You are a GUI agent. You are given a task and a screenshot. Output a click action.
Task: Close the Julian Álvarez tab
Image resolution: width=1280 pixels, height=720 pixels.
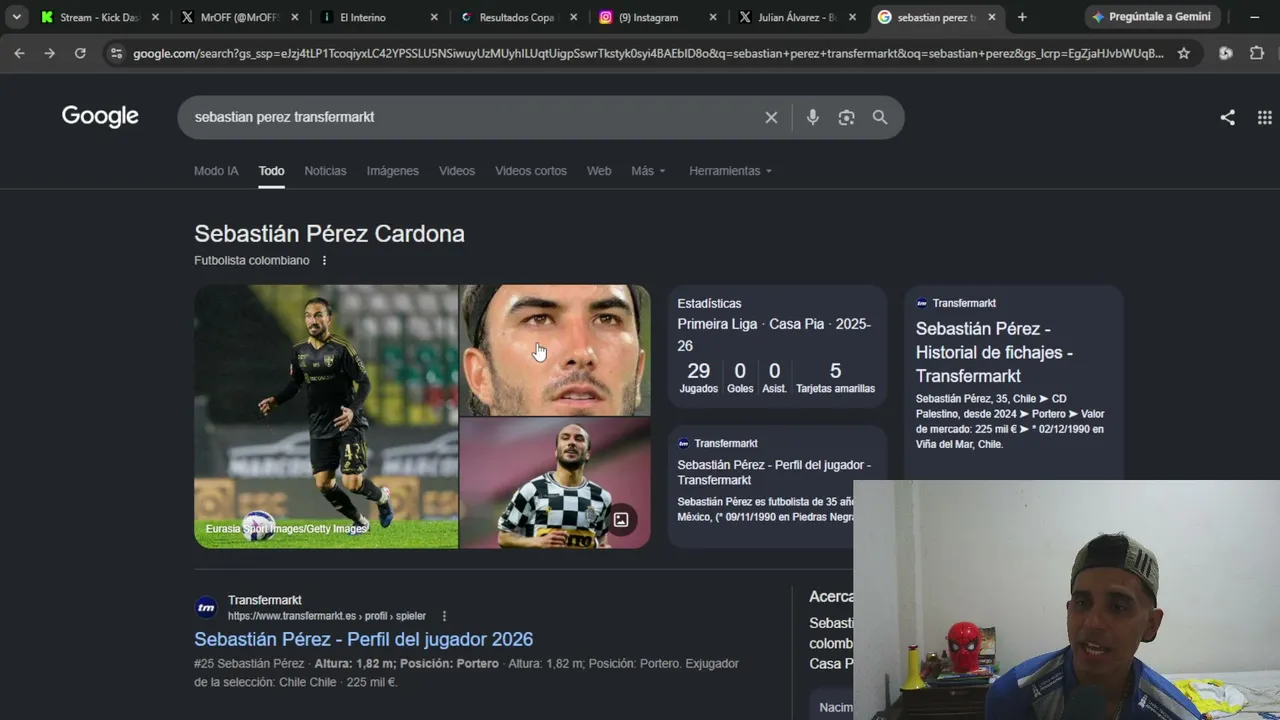click(852, 17)
